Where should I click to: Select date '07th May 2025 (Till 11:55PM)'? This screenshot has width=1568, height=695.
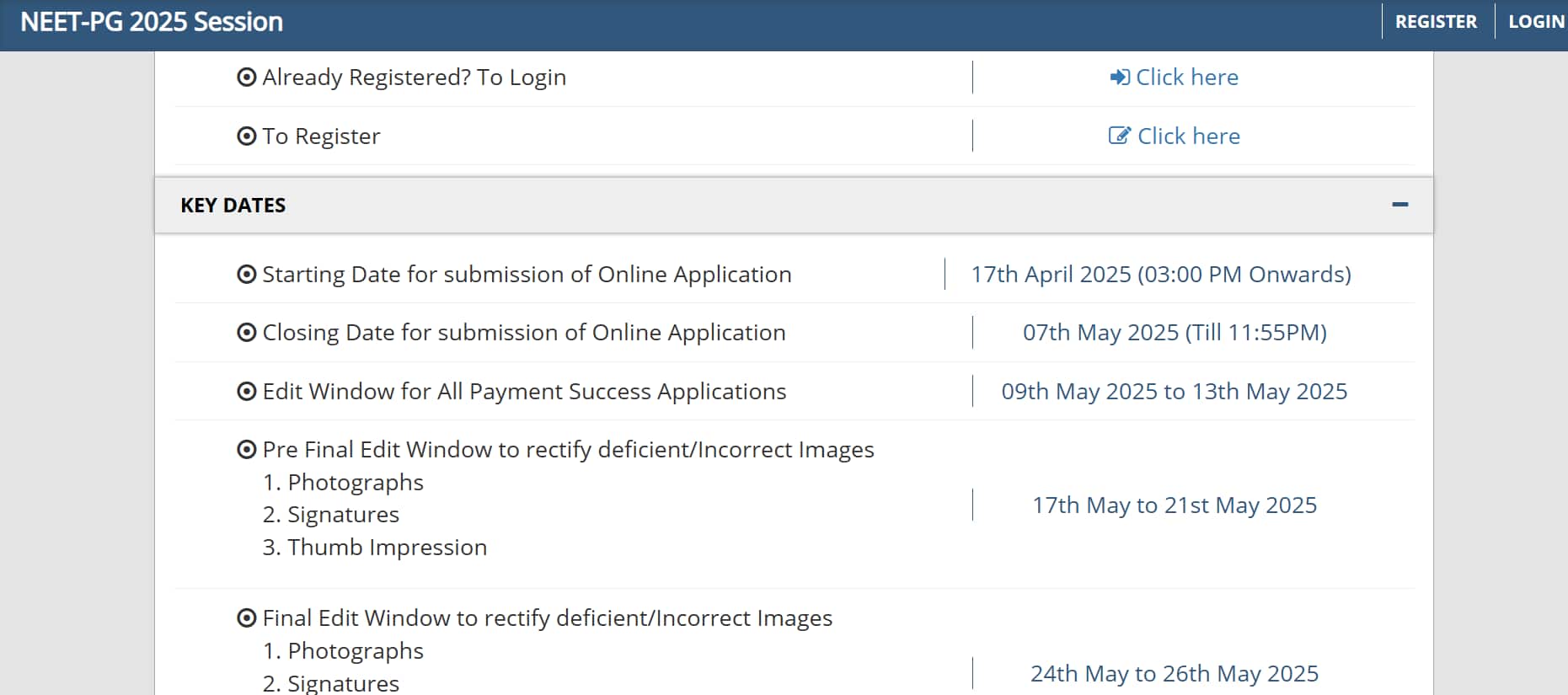[x=1175, y=333]
